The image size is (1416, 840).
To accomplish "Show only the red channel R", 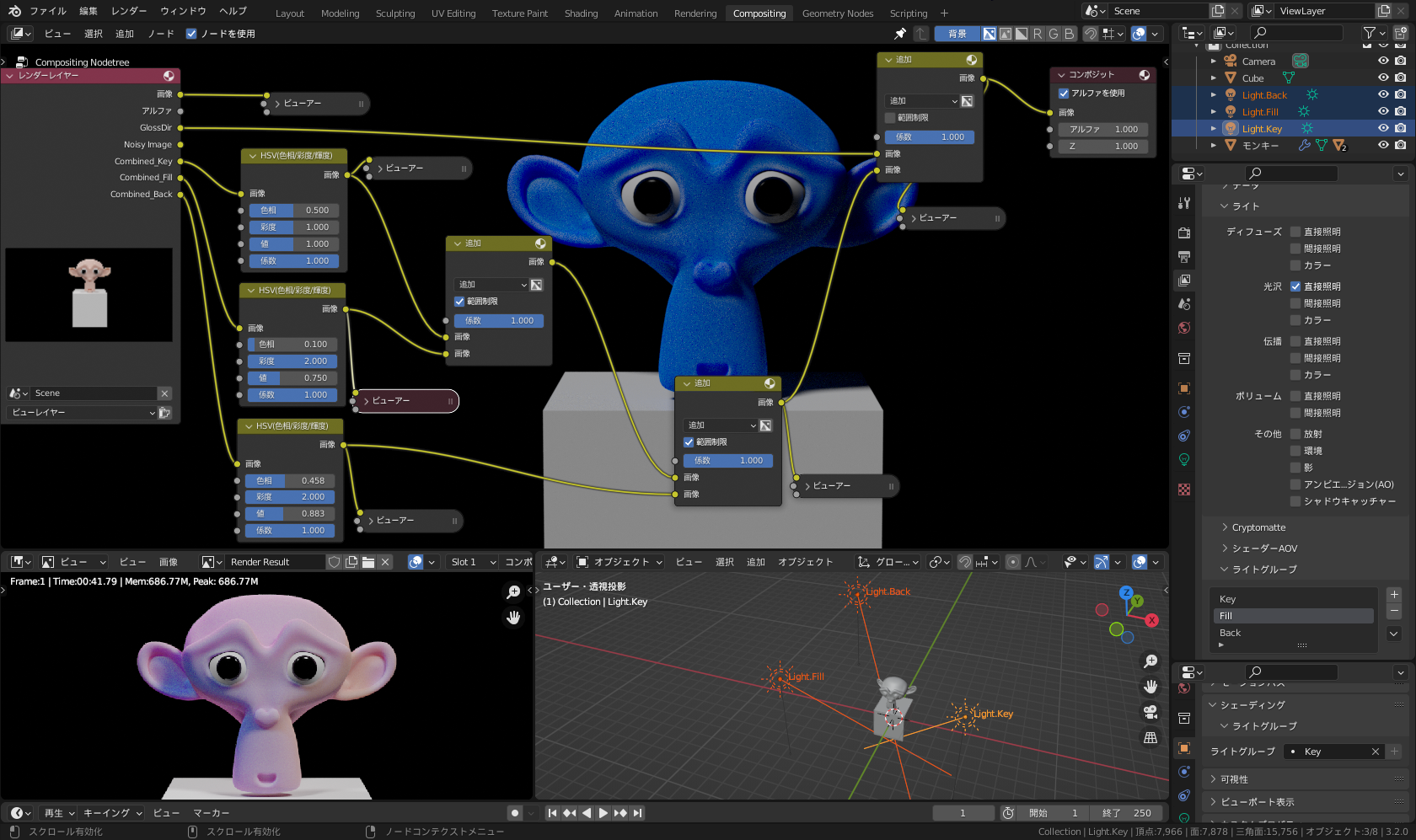I will tap(1038, 34).
